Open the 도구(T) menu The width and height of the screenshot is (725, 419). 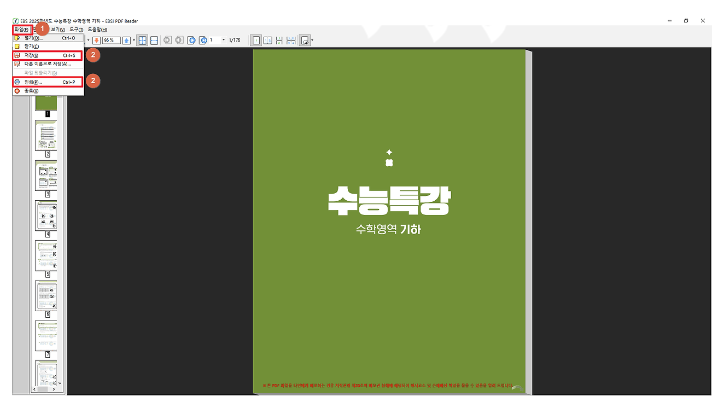(x=76, y=30)
